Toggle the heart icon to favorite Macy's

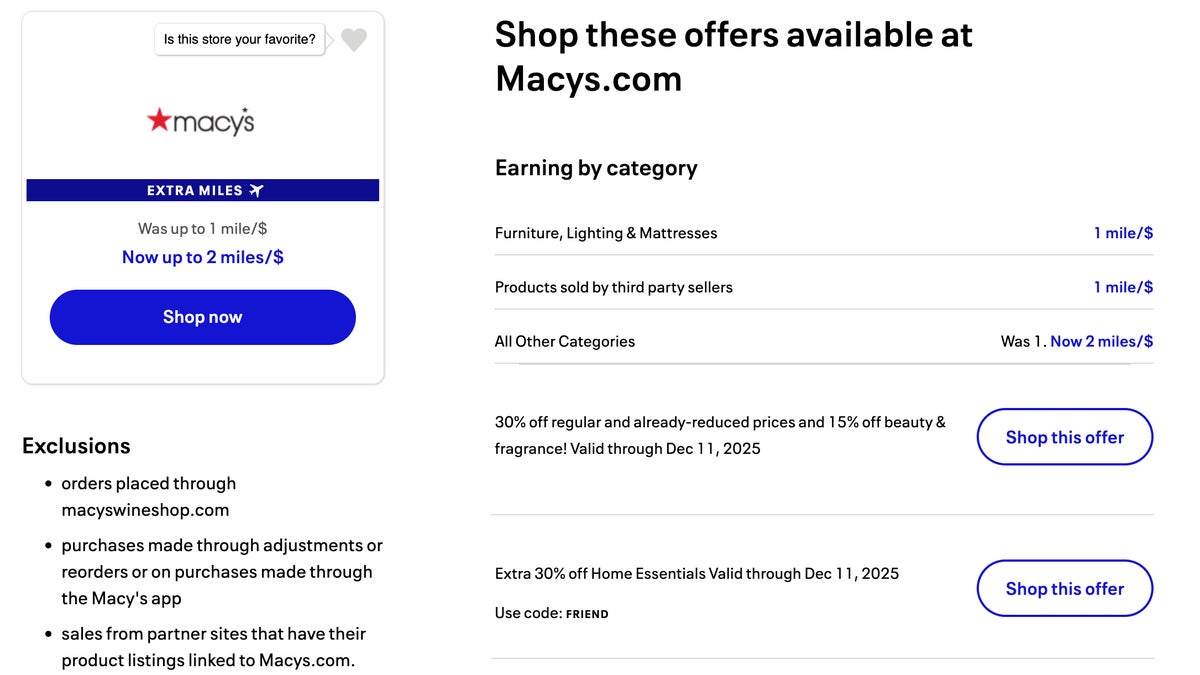[x=353, y=40]
